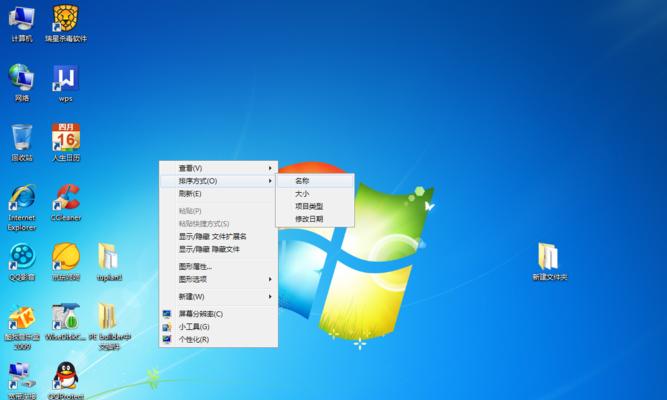Open the 人生日历 calendar shortcut

tap(66, 137)
